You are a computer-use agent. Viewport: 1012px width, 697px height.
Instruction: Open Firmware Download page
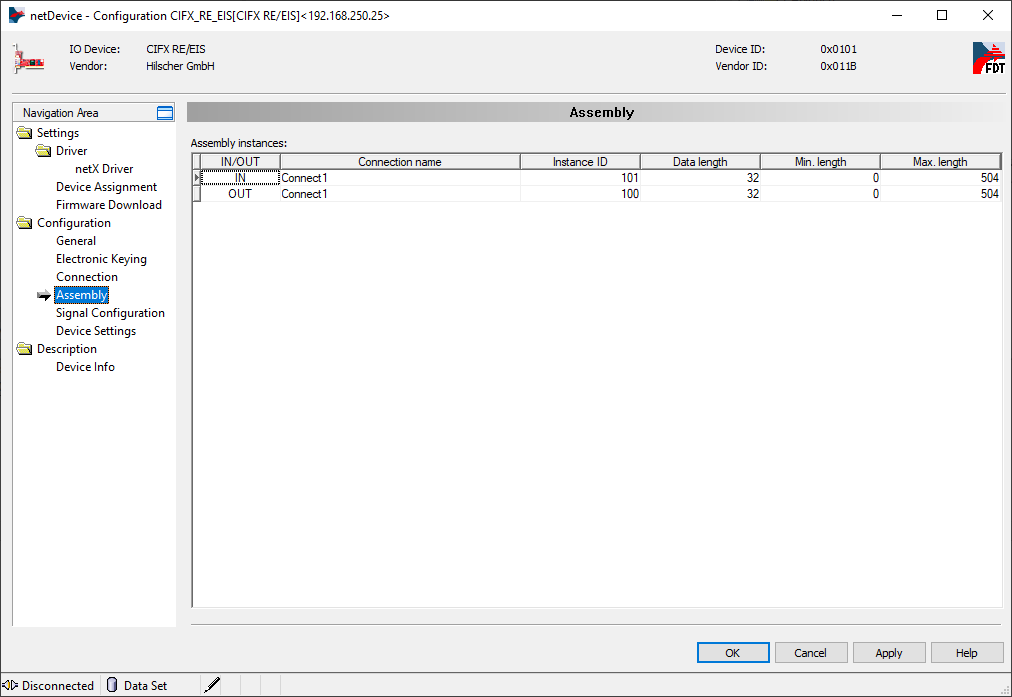click(x=108, y=205)
